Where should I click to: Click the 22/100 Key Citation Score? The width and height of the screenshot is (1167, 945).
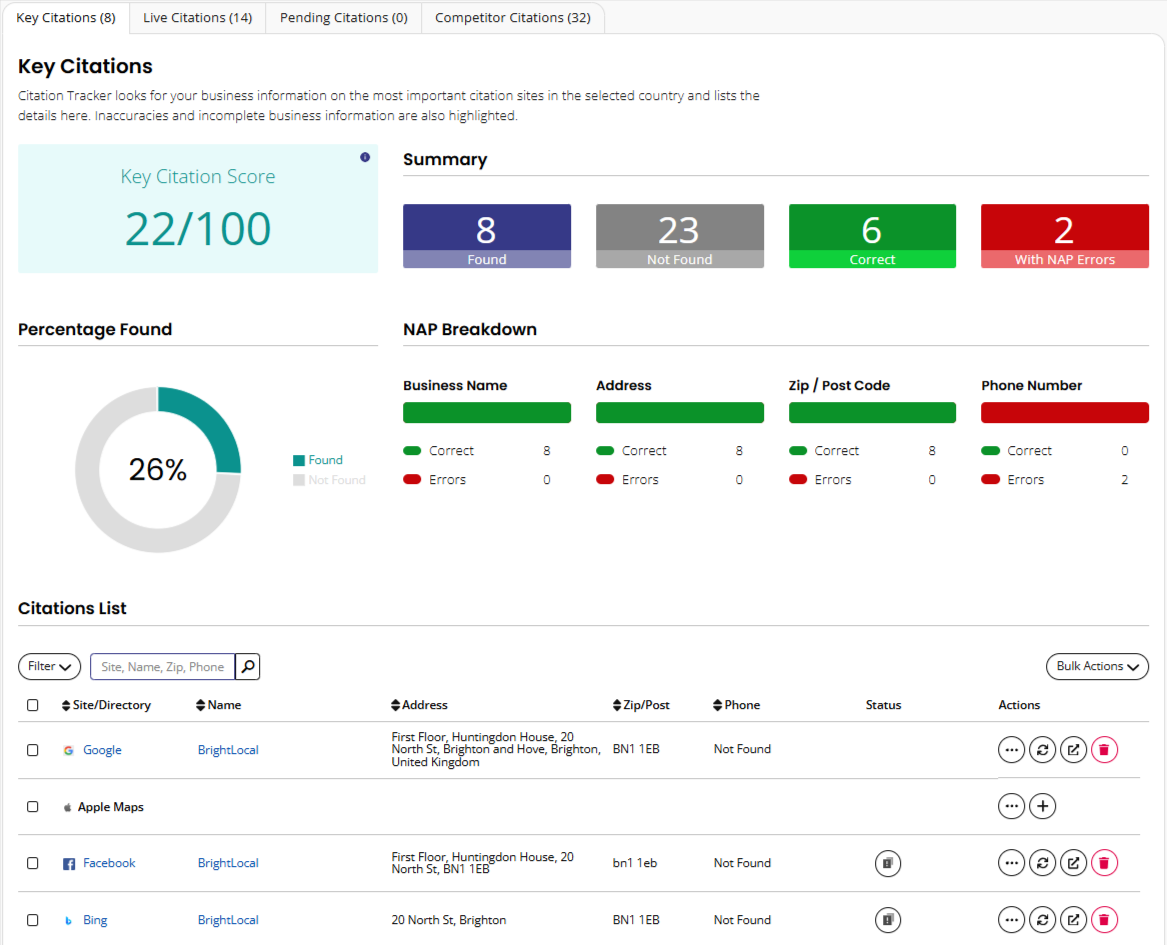[198, 228]
